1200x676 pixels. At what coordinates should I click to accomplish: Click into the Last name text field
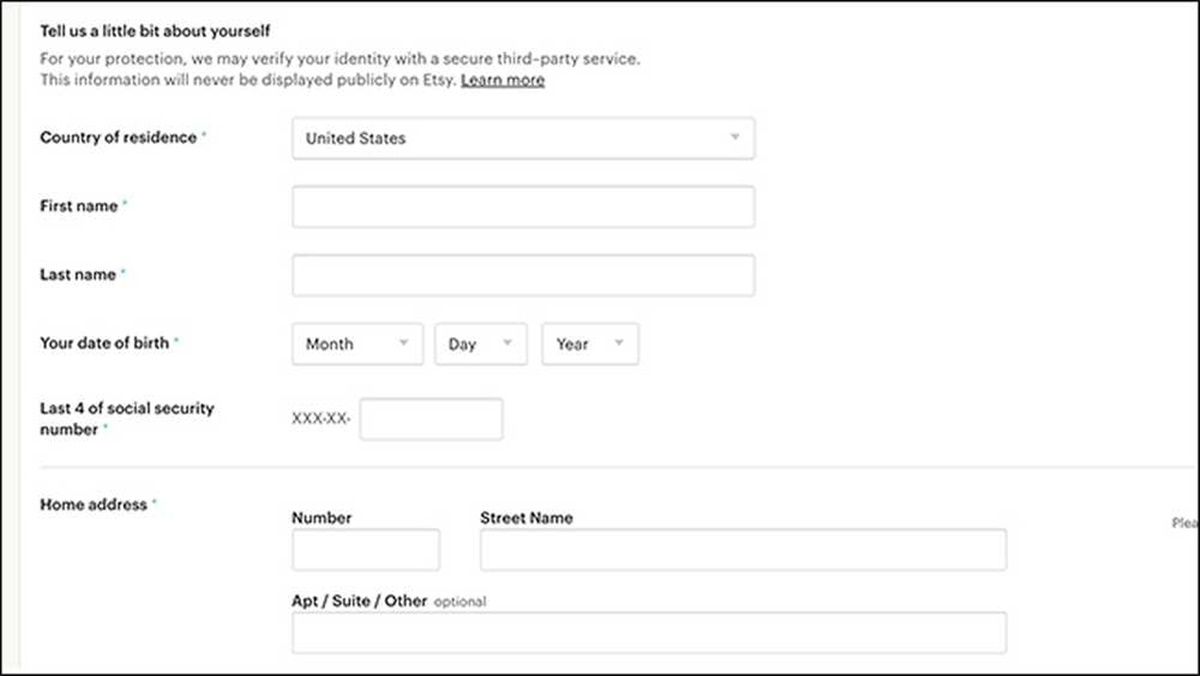tap(523, 275)
